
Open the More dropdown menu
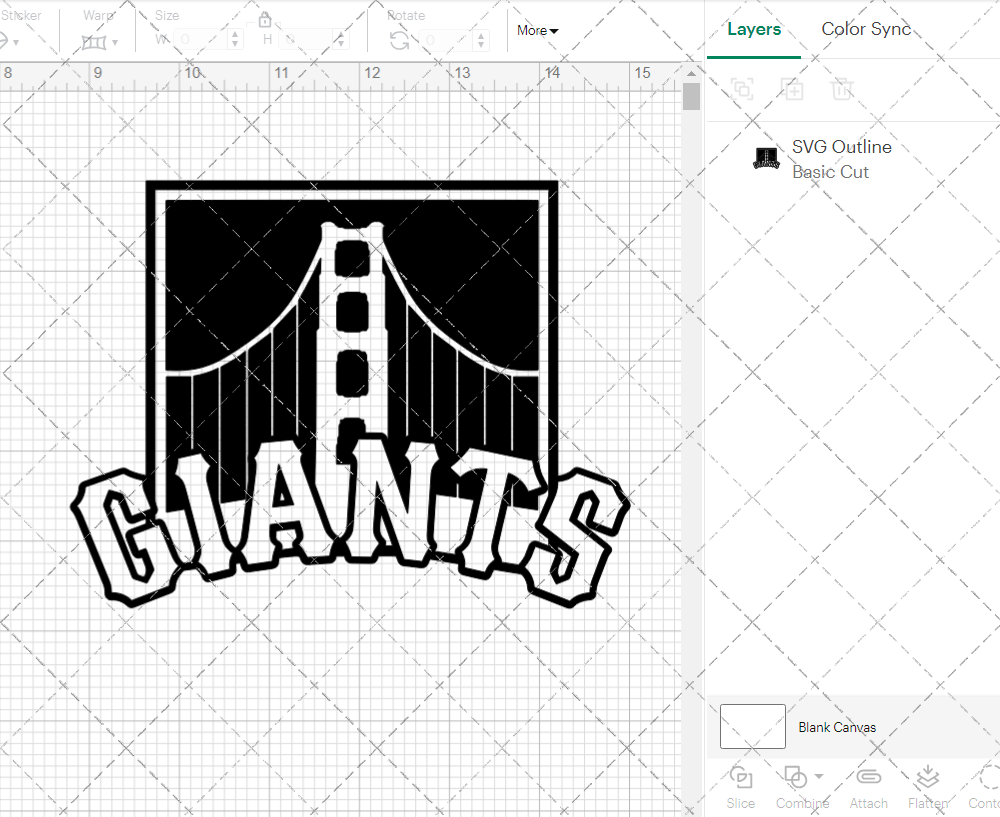pos(537,31)
